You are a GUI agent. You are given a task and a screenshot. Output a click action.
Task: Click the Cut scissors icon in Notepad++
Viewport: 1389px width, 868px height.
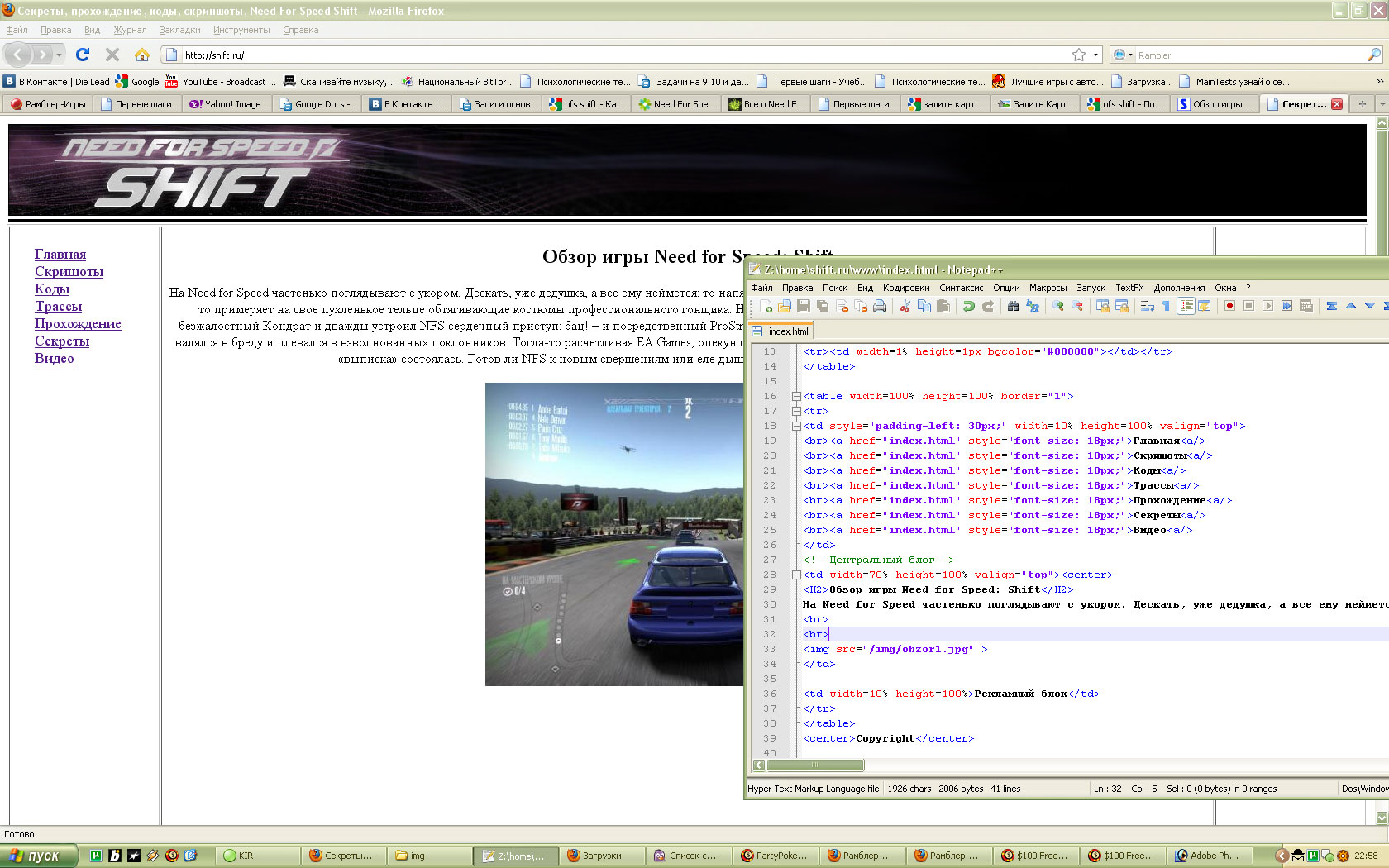coord(905,307)
